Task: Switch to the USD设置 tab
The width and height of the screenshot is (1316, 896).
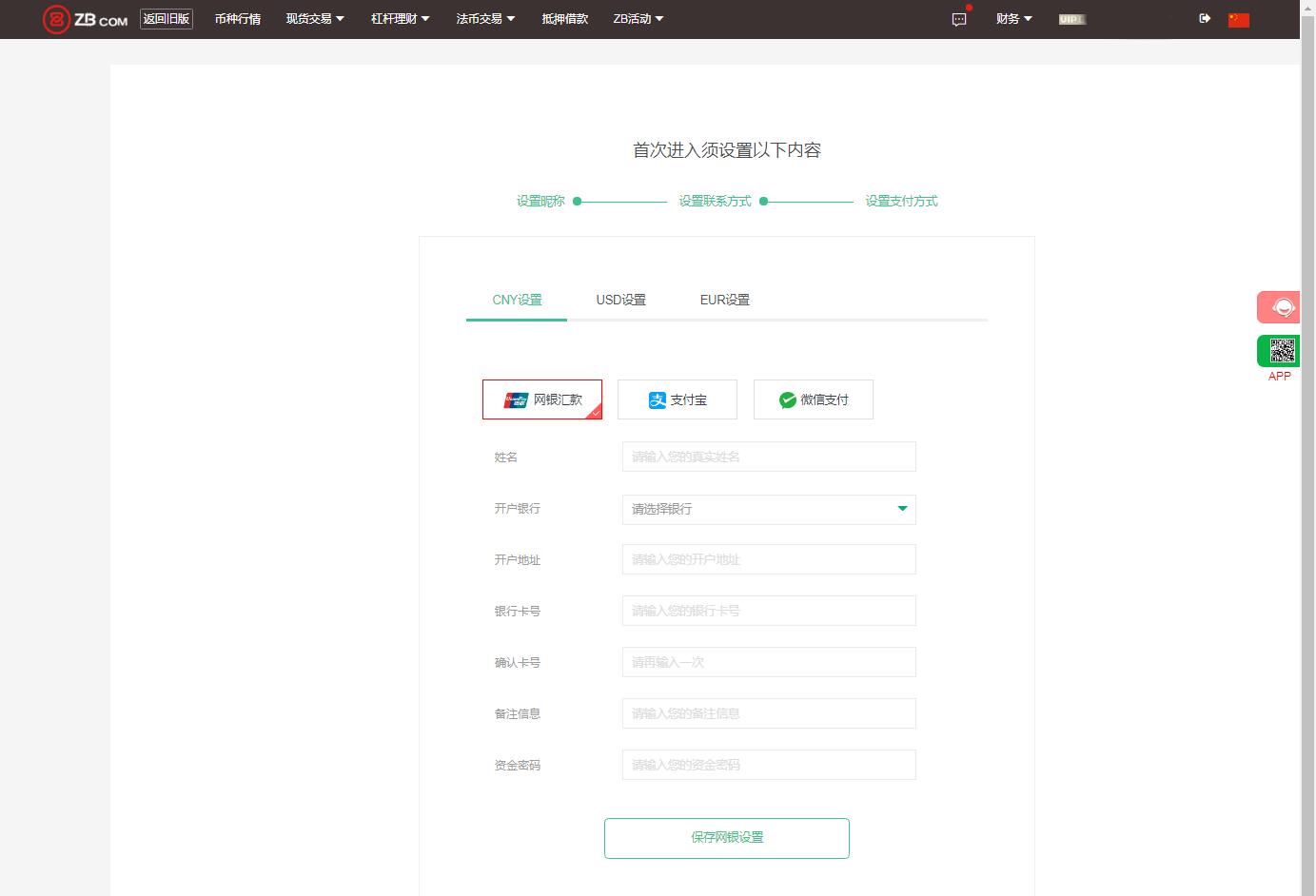Action: 621,300
